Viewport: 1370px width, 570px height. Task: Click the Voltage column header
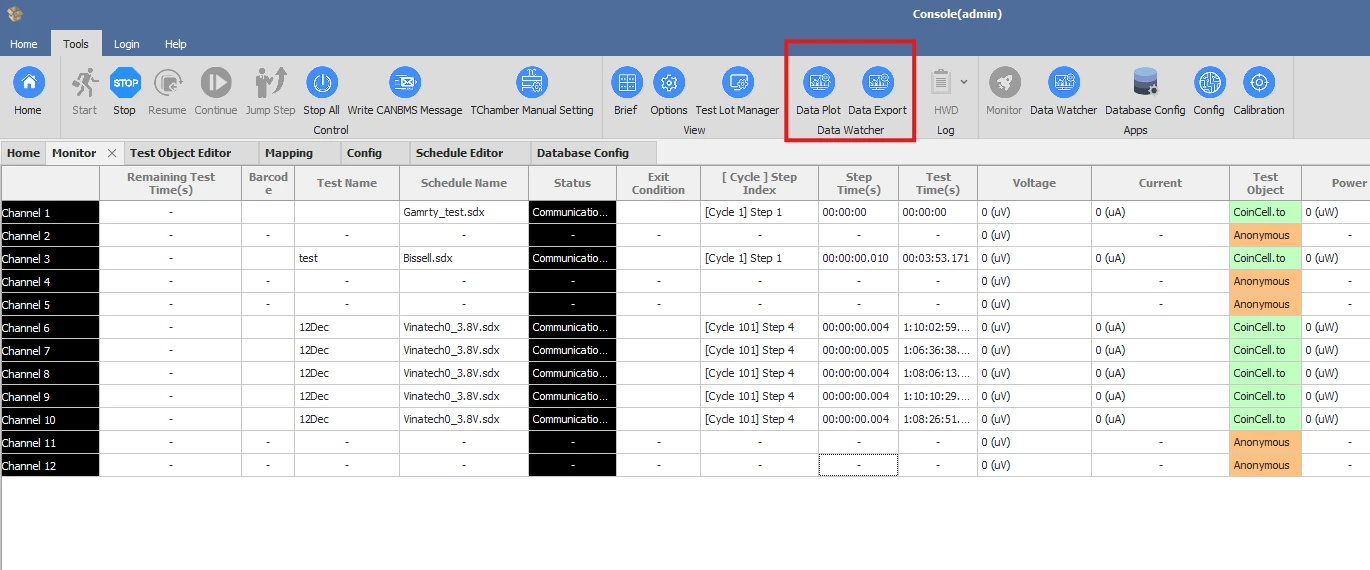[x=1034, y=183]
